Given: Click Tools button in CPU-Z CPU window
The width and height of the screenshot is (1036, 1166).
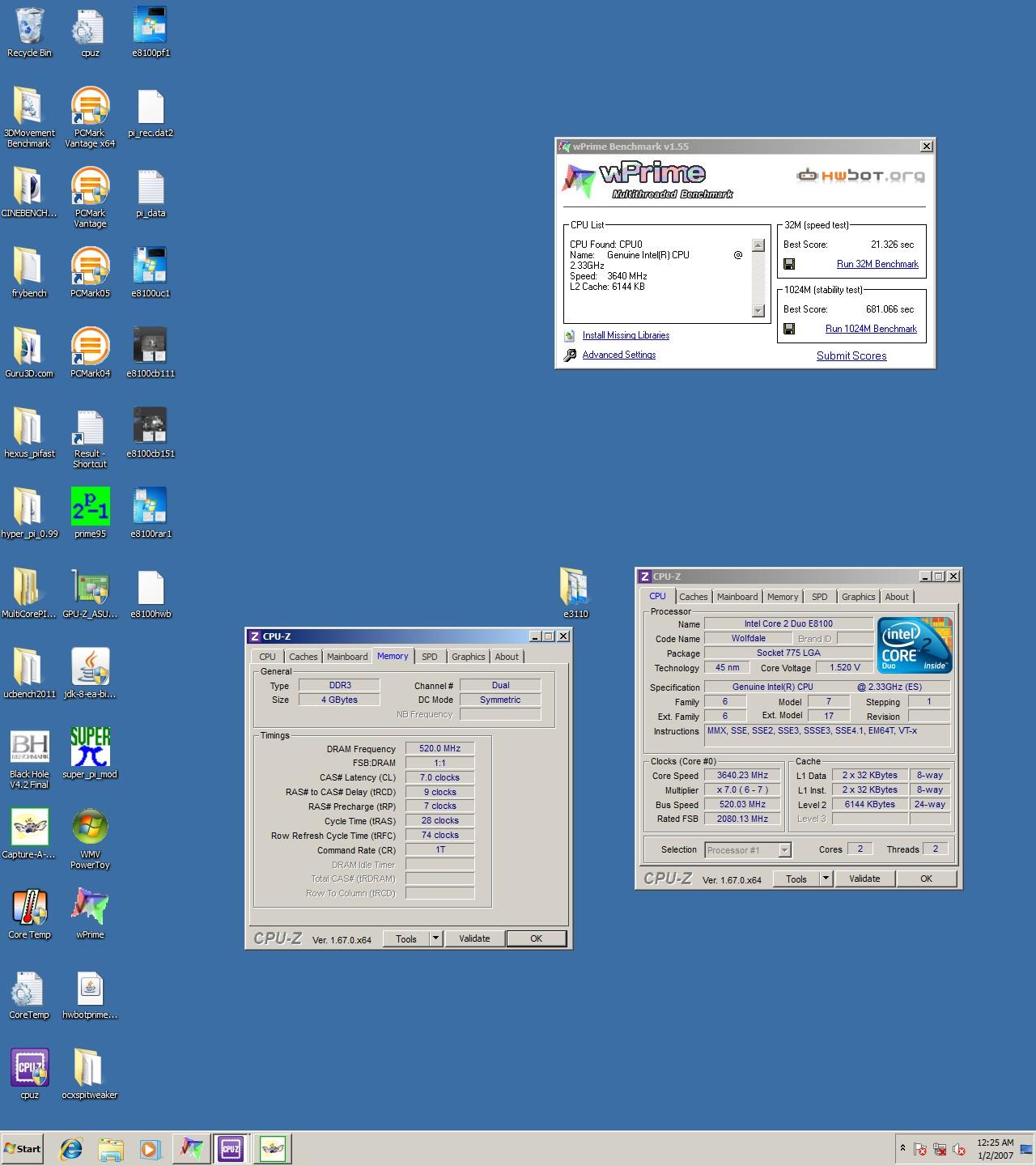Looking at the screenshot, I should click(x=796, y=879).
